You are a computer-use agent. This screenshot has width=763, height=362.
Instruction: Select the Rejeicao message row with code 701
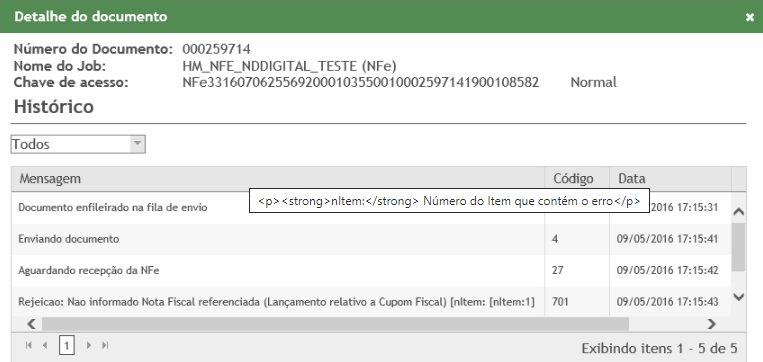(371, 302)
